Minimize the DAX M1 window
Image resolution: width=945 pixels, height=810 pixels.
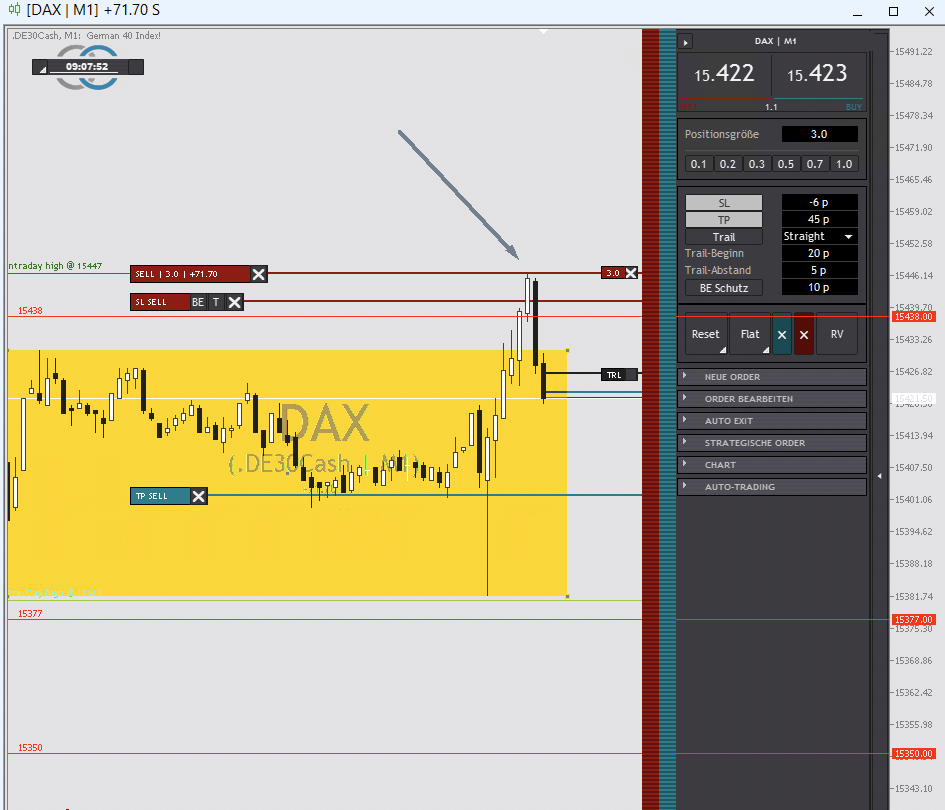point(858,11)
